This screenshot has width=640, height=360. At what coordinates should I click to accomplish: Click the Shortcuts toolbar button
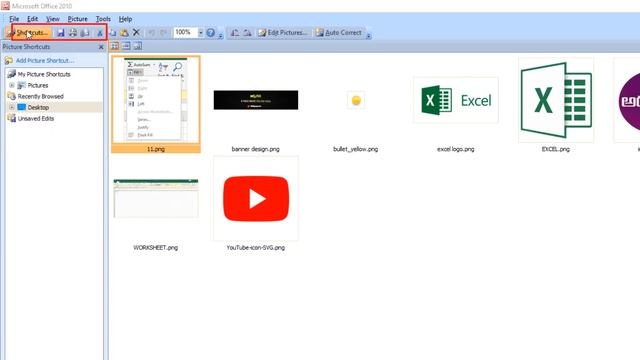pyautogui.click(x=29, y=33)
